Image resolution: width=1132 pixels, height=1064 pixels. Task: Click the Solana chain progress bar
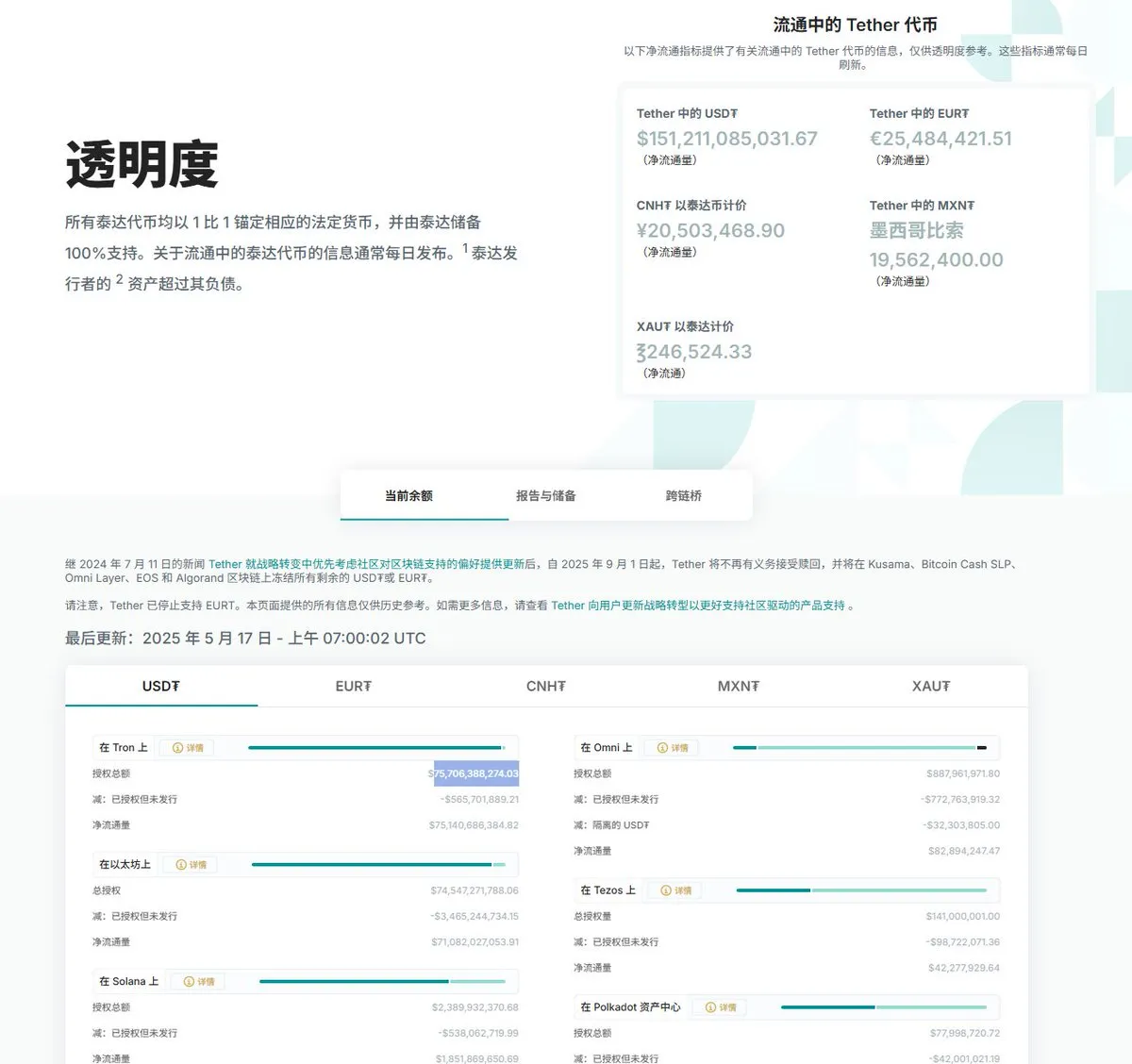(382, 982)
